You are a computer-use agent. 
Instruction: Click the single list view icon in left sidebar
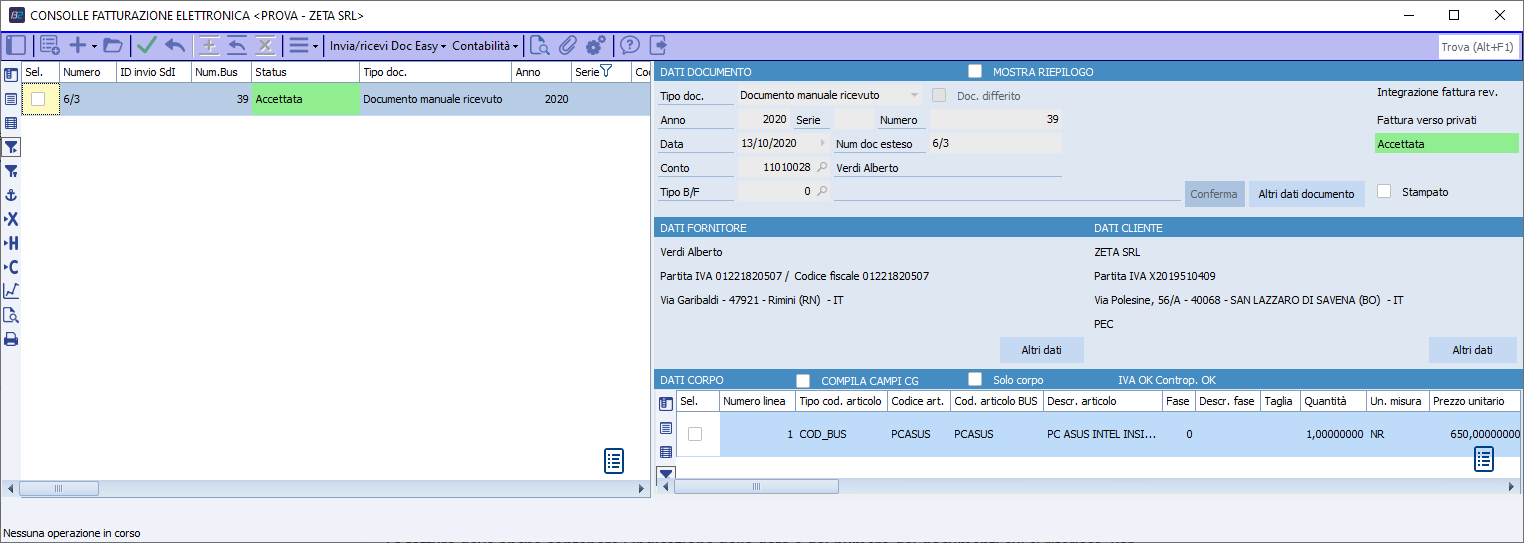[x=11, y=99]
